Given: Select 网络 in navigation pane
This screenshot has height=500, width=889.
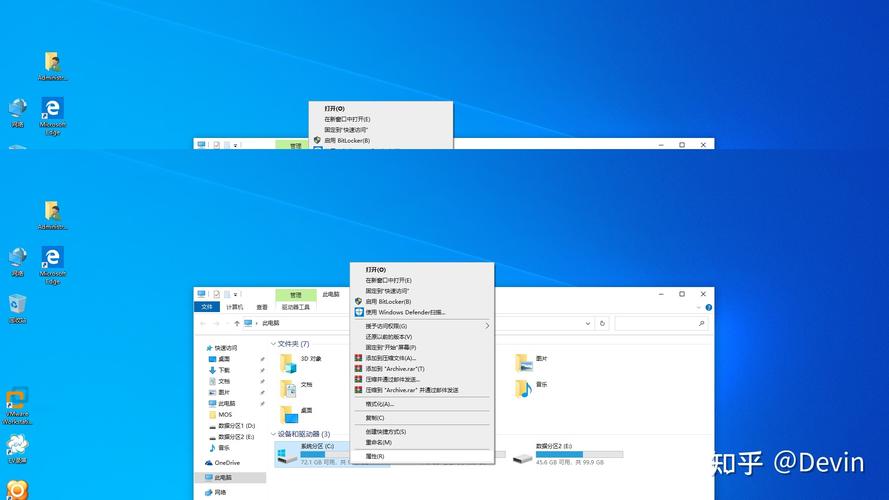Looking at the screenshot, I should 216,492.
